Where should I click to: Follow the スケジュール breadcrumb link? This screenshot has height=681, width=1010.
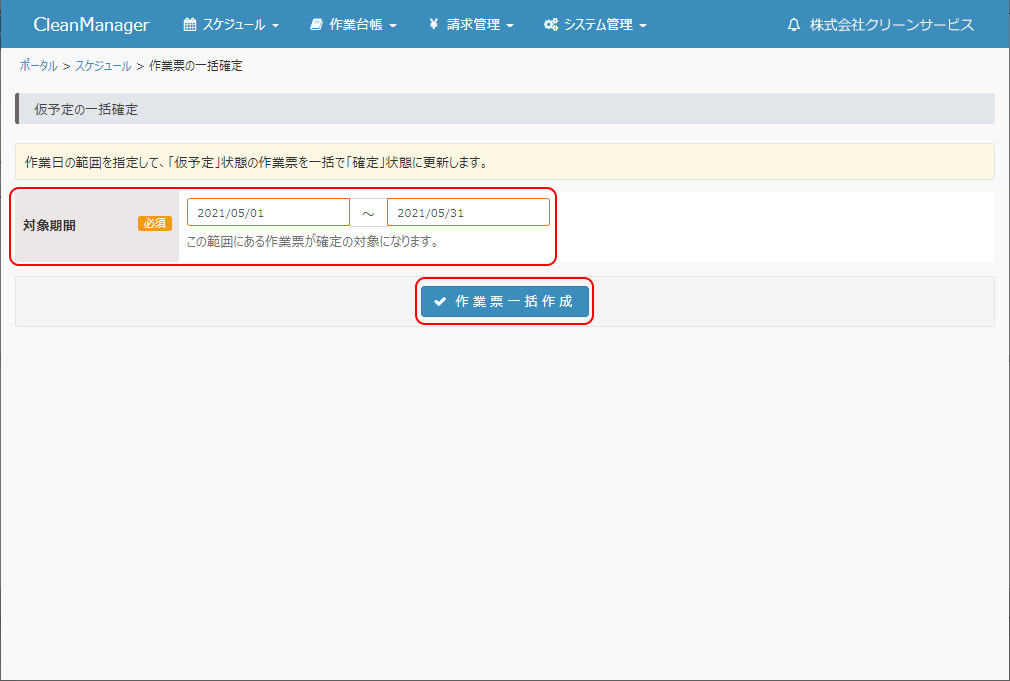(103, 66)
